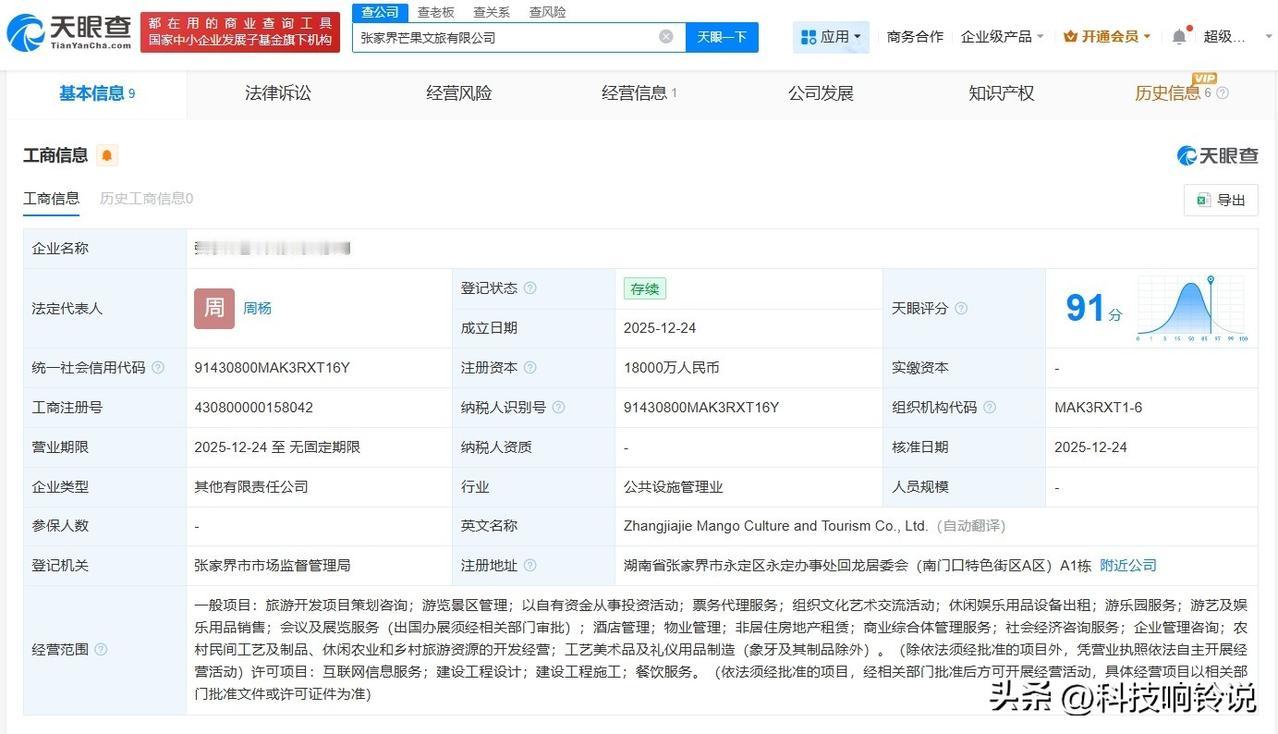
Task: Click the help icon next to 注册资本
Action: (530, 368)
